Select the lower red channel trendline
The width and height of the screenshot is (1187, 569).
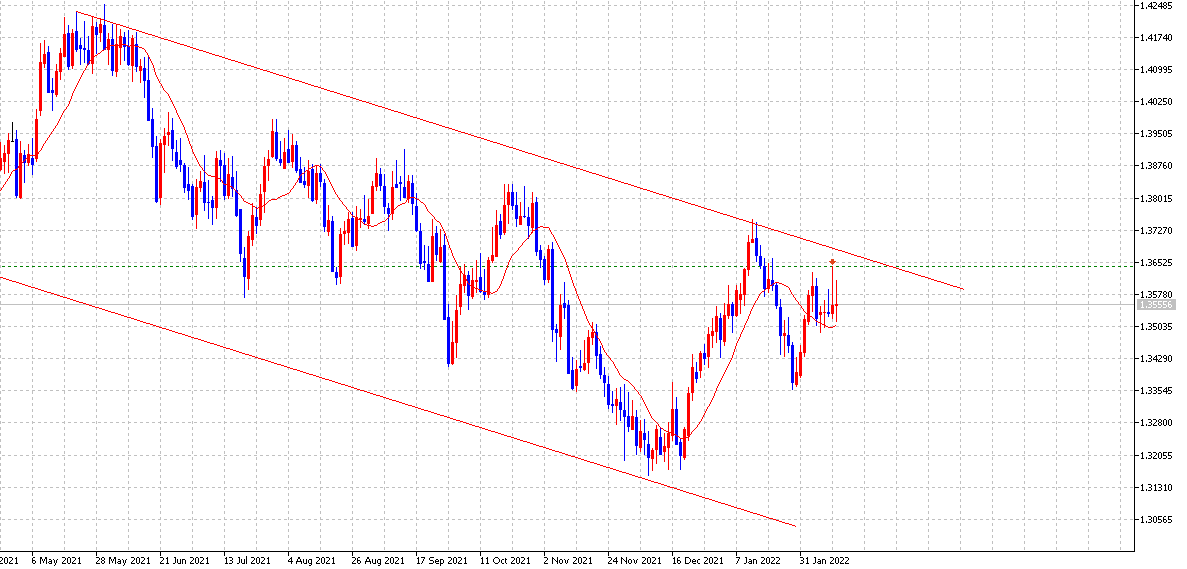(x=398, y=401)
